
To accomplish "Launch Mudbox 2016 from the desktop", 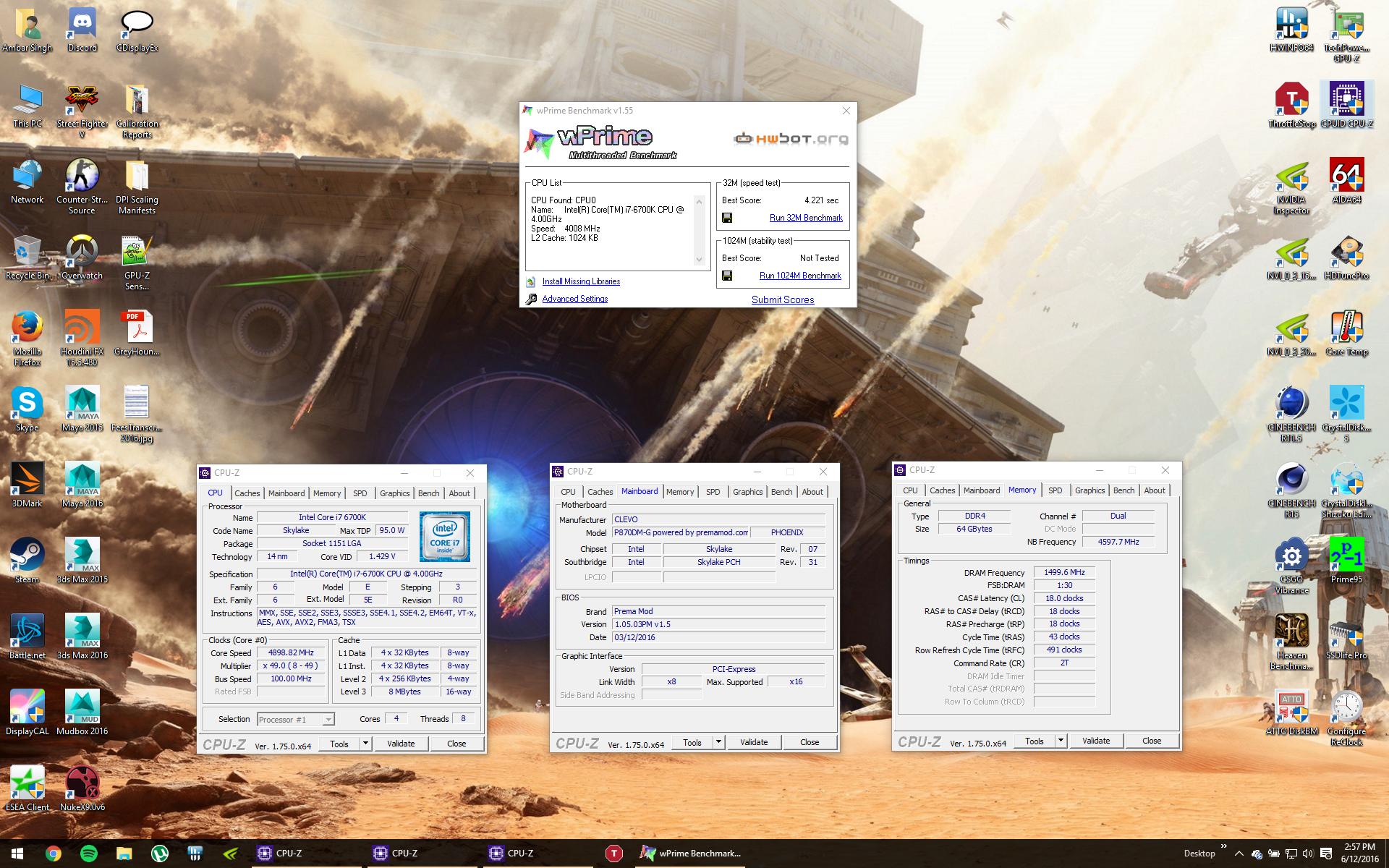I will pyautogui.click(x=82, y=713).
